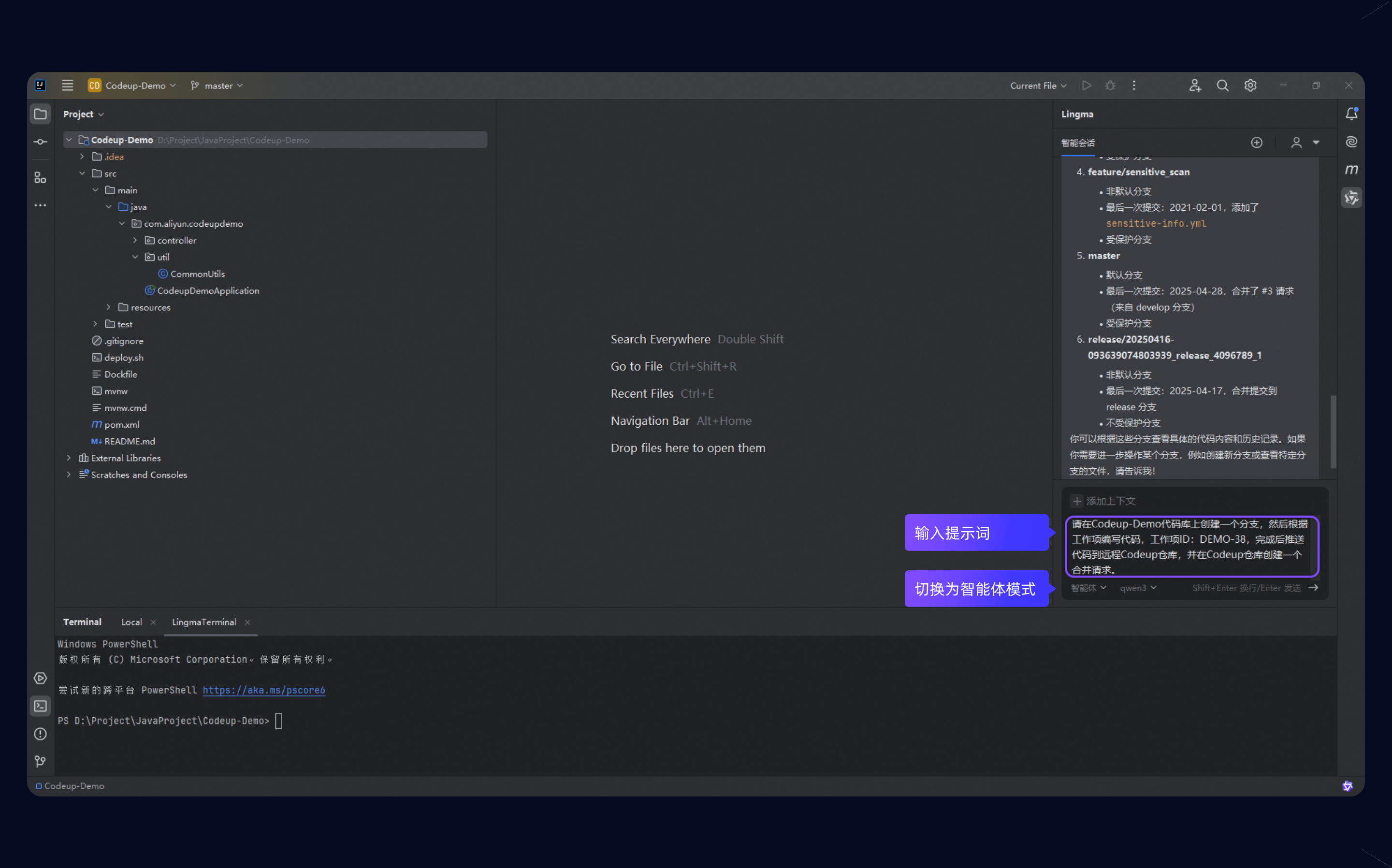Open the Commit tool window icon
This screenshot has width=1392, height=868.
40,142
